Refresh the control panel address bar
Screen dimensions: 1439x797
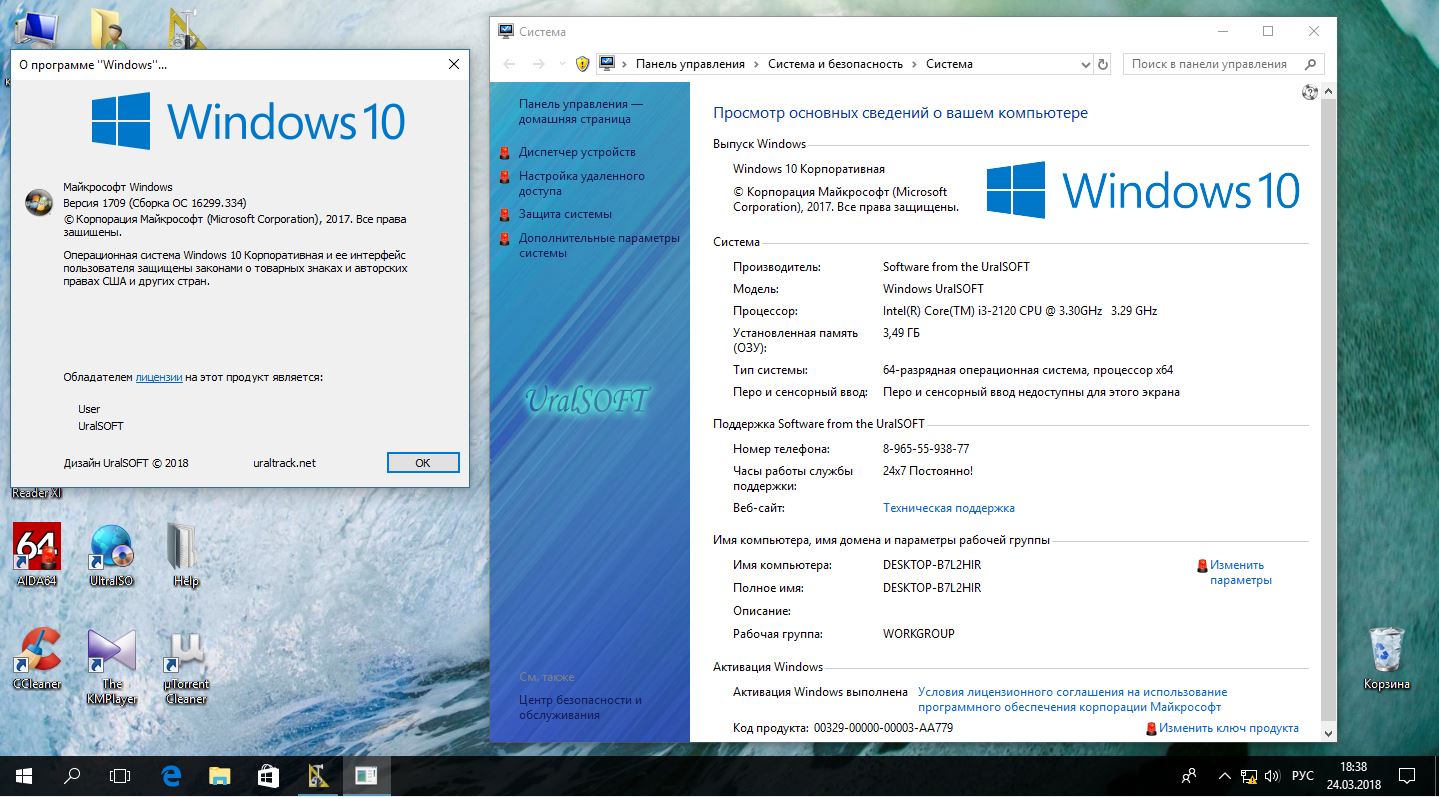click(x=1103, y=64)
